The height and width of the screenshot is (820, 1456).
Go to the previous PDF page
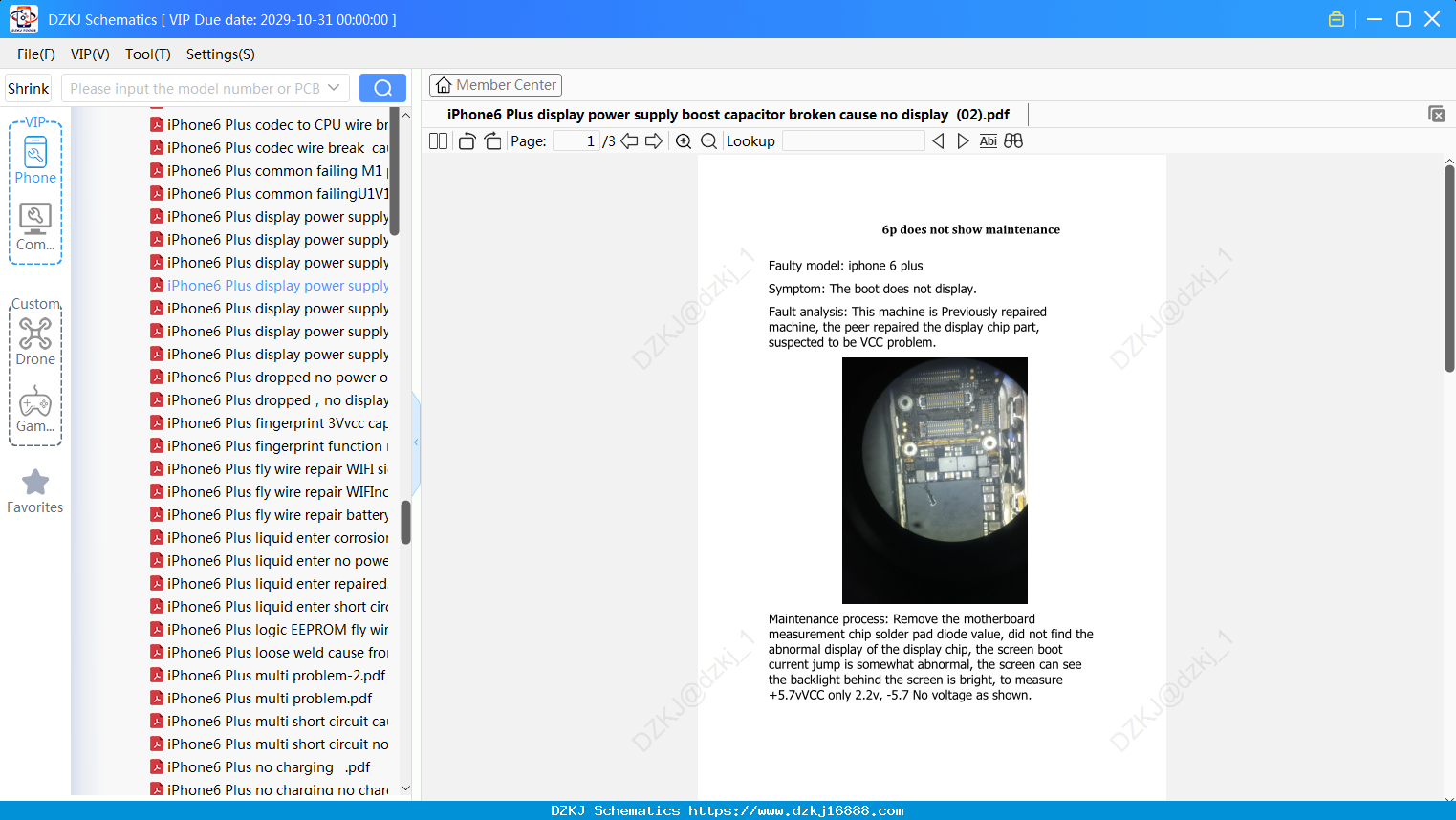(x=629, y=141)
